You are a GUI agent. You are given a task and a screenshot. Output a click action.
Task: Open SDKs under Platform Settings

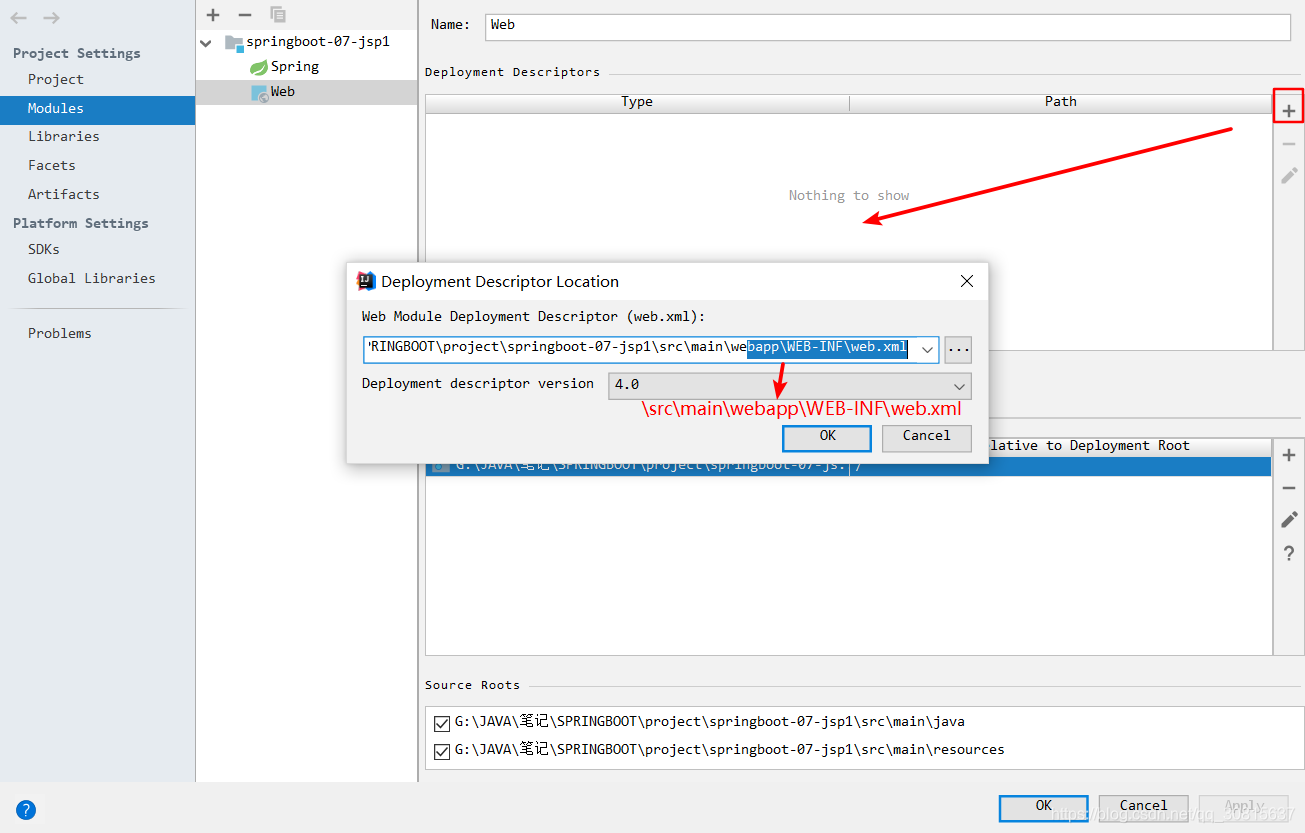[44, 250]
